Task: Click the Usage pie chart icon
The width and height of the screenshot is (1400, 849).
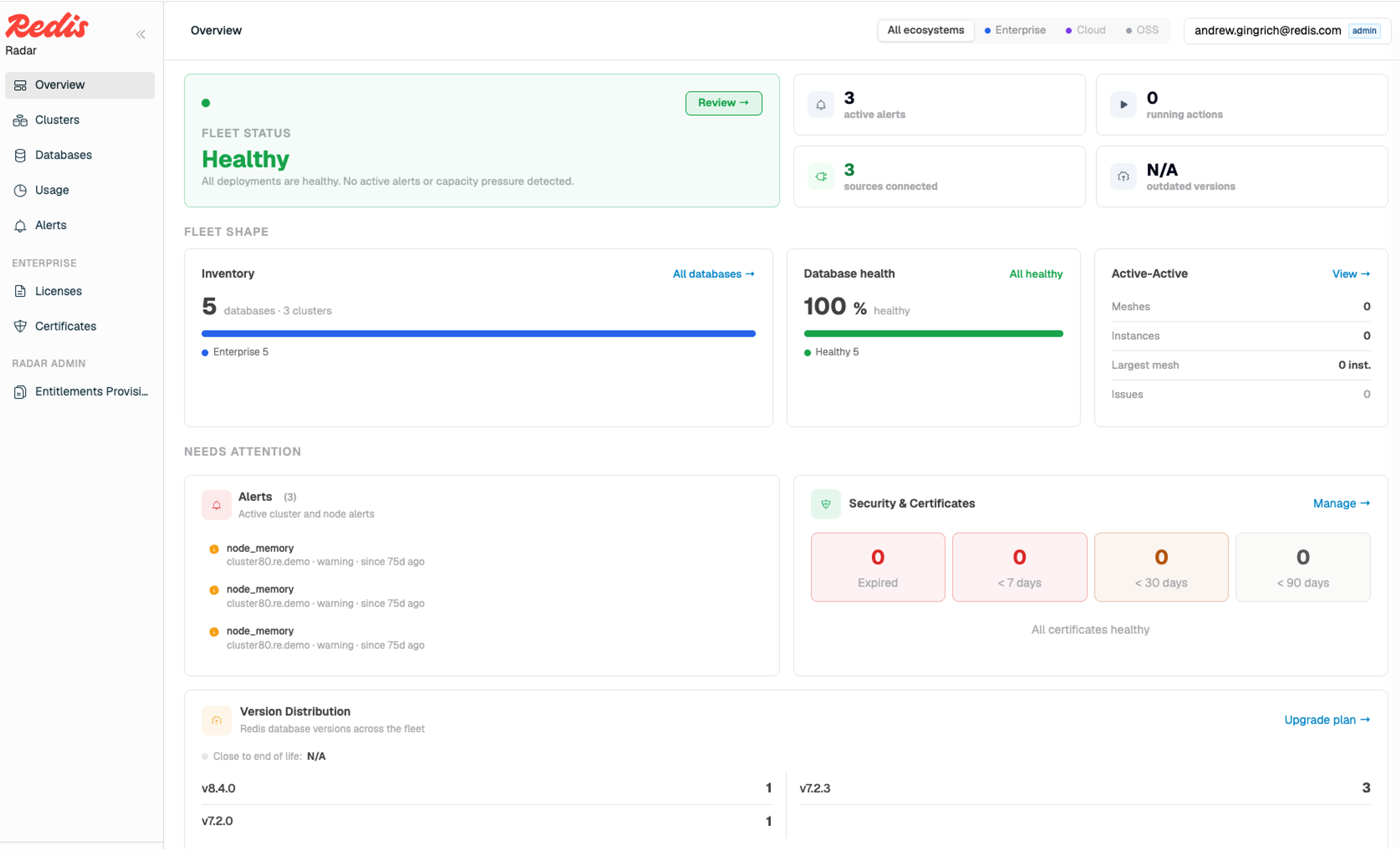Action: click(x=20, y=191)
